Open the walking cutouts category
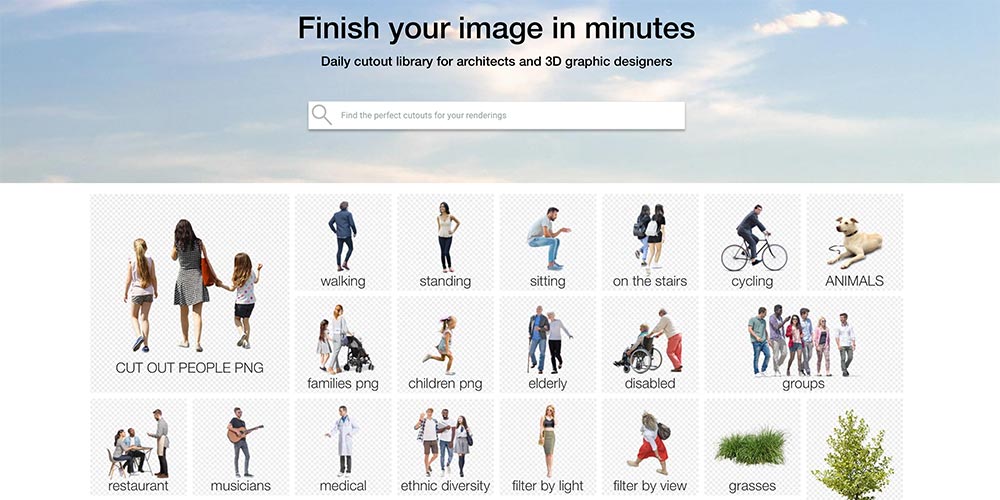Viewport: 1000px width, 500px height. pyautogui.click(x=343, y=242)
